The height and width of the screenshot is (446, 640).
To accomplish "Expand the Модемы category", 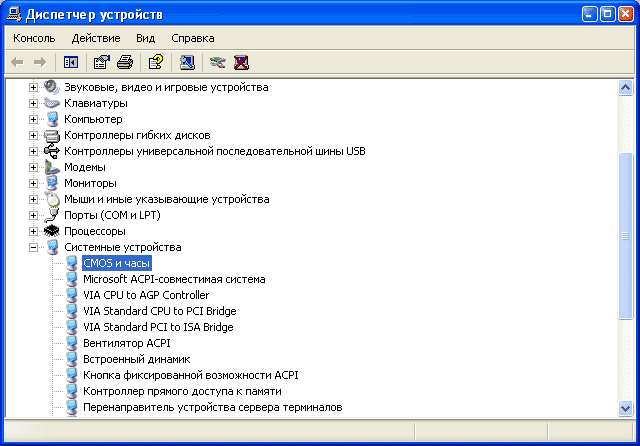I will 33,167.
